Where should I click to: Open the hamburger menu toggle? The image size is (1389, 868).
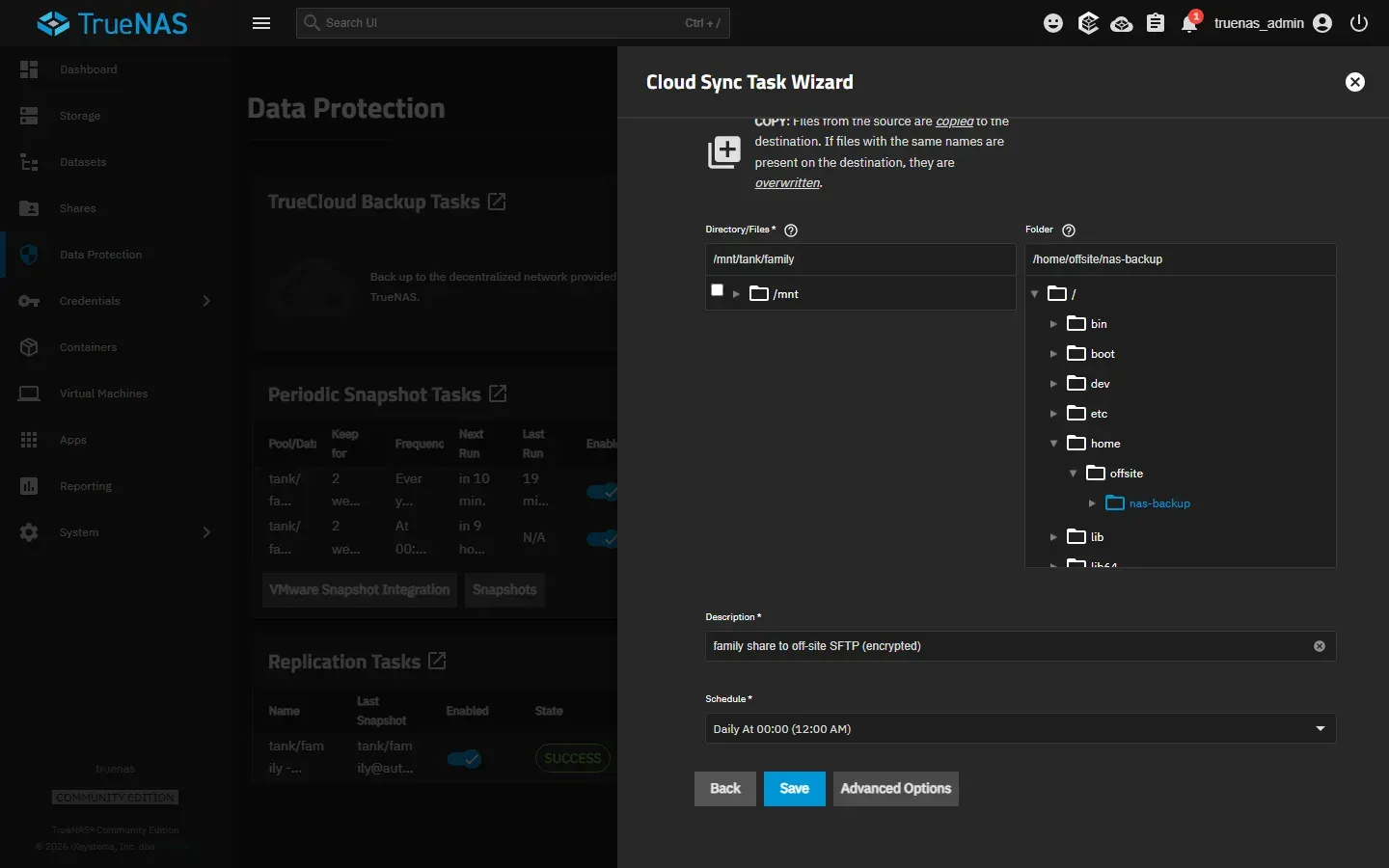pyautogui.click(x=261, y=23)
